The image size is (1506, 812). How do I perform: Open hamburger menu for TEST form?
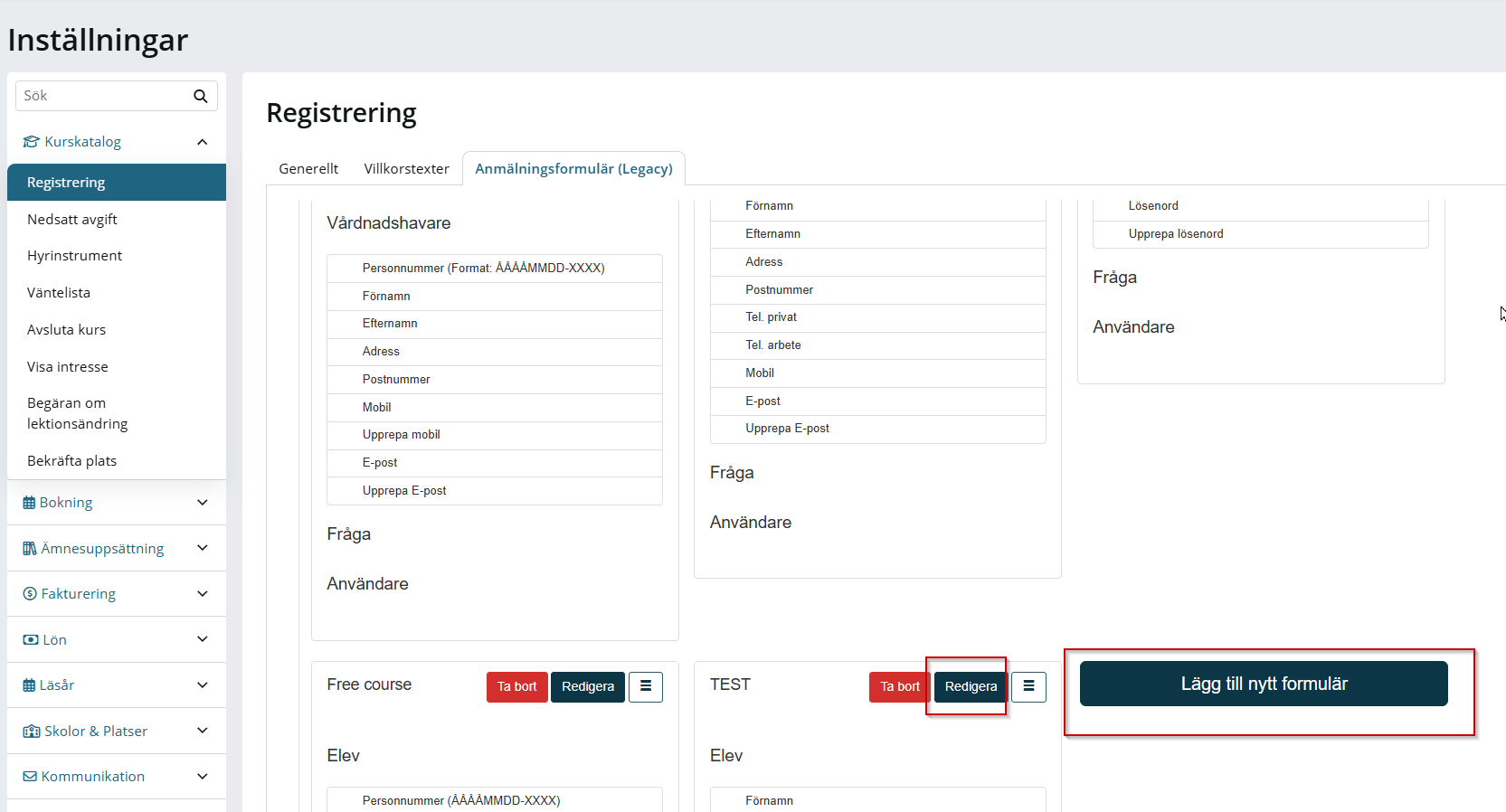[x=1028, y=686]
